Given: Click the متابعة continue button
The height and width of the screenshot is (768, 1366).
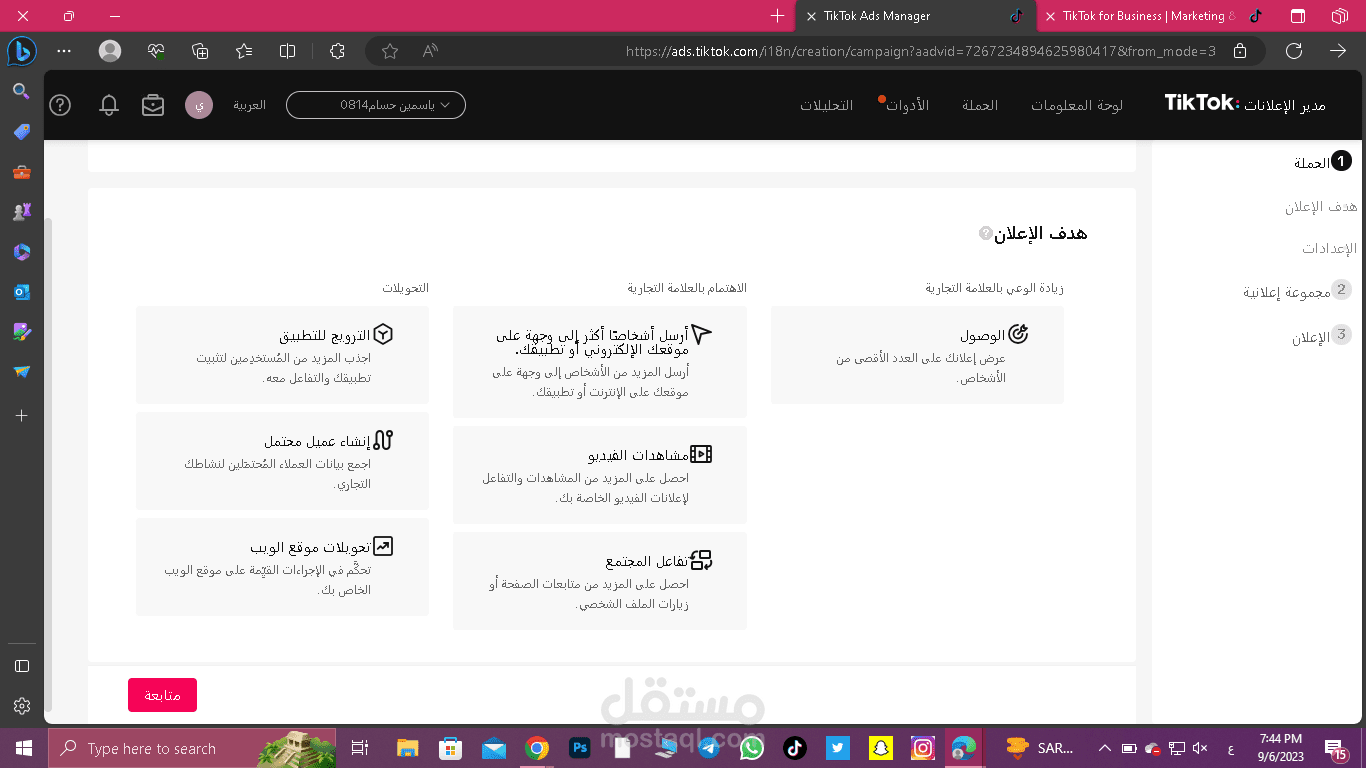Looking at the screenshot, I should [162, 694].
